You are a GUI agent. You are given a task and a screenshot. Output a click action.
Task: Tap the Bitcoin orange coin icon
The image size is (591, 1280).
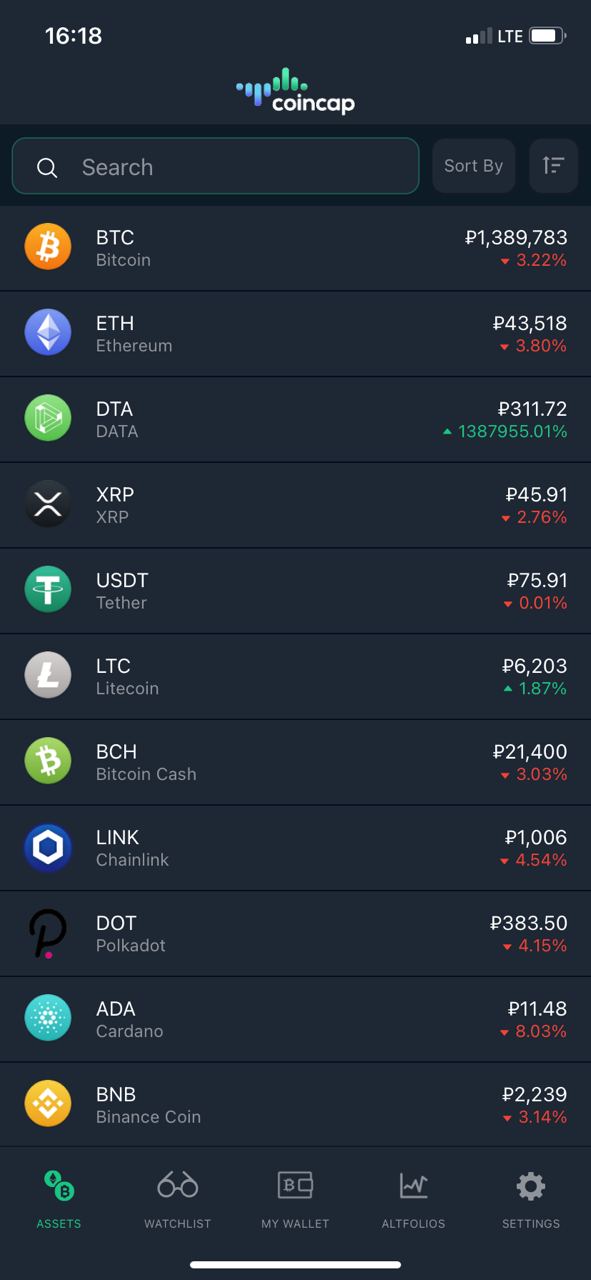click(48, 247)
